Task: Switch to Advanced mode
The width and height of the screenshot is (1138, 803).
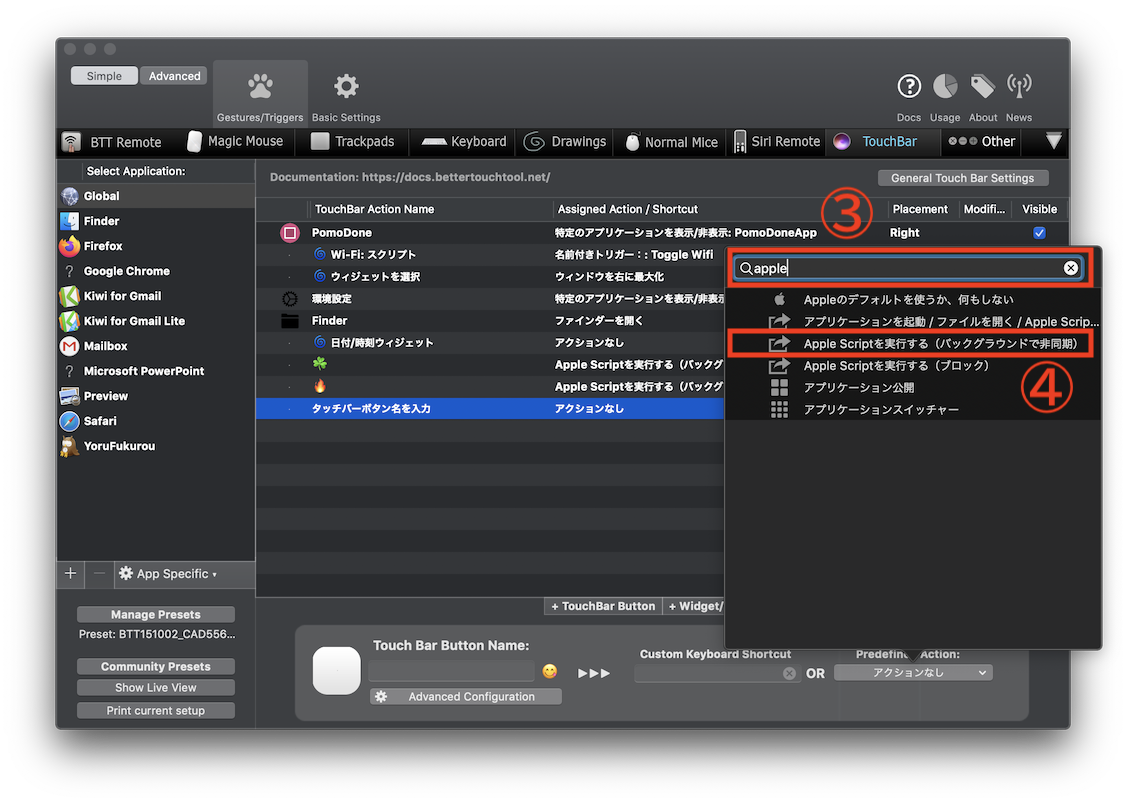Action: coord(174,76)
